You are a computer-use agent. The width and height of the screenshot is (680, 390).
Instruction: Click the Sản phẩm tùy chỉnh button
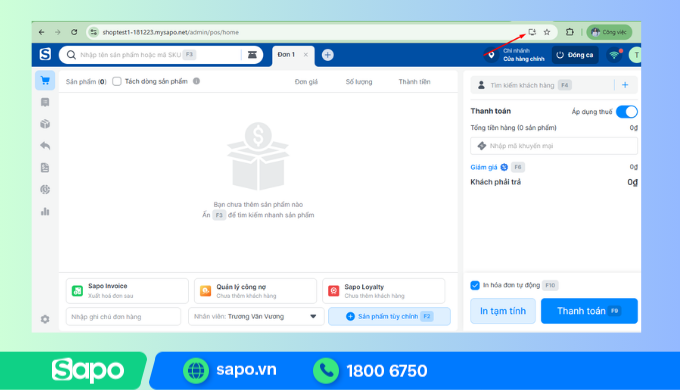click(389, 317)
